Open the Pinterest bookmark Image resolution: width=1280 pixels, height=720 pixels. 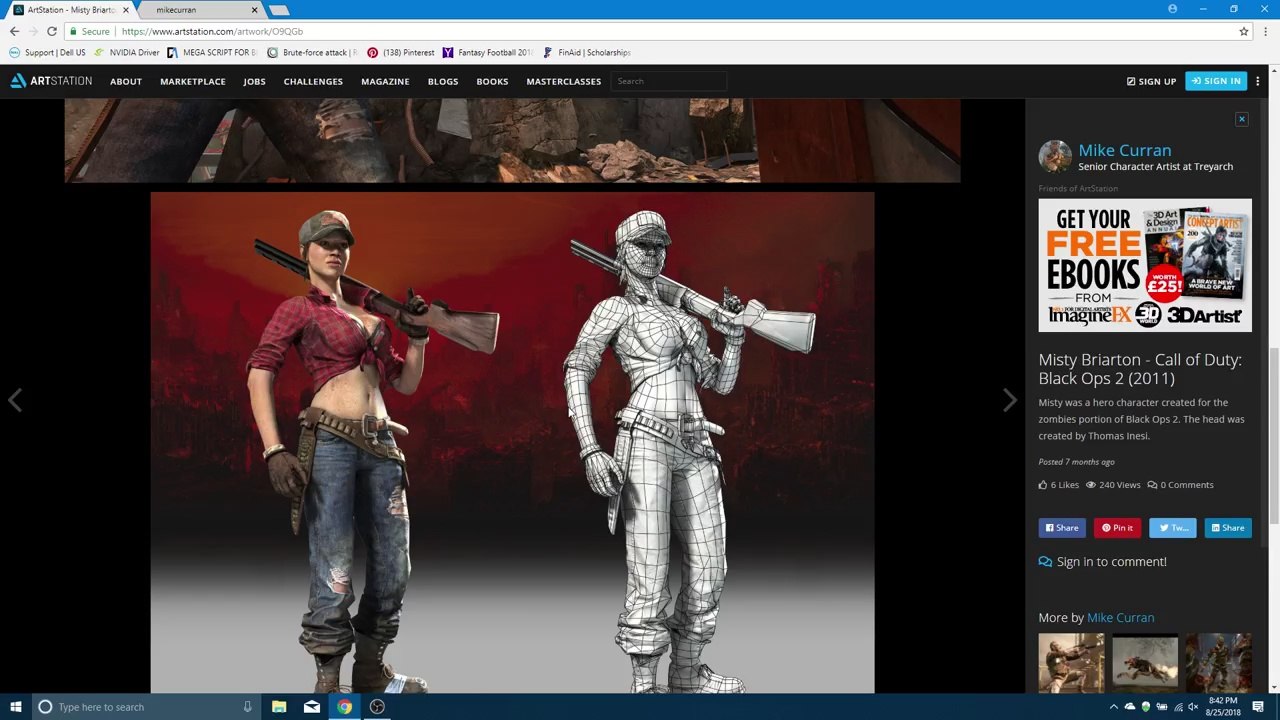click(x=401, y=52)
